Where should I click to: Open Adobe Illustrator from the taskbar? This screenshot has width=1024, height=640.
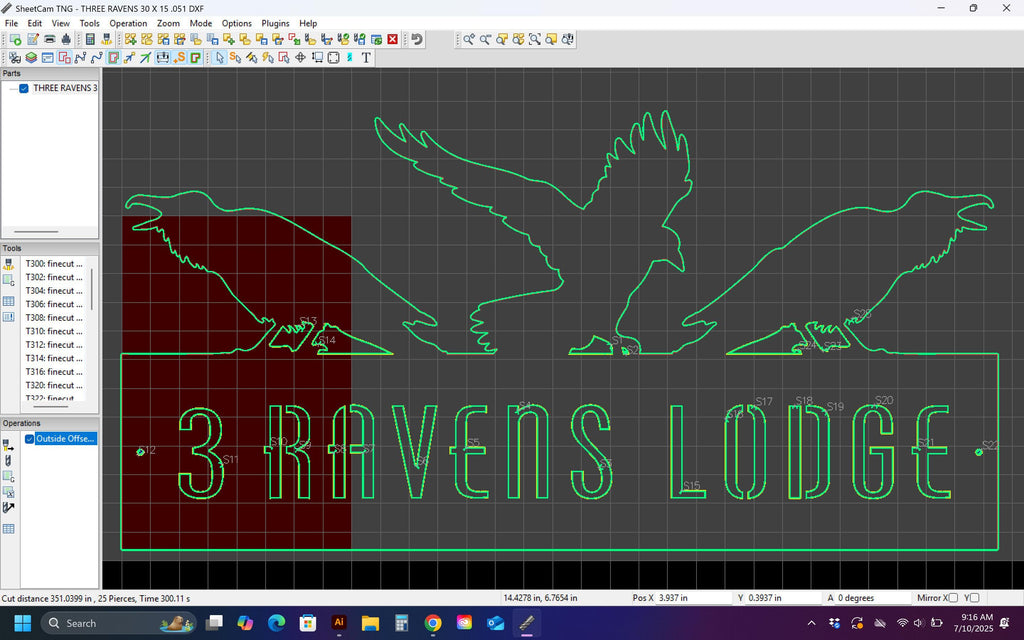[339, 623]
